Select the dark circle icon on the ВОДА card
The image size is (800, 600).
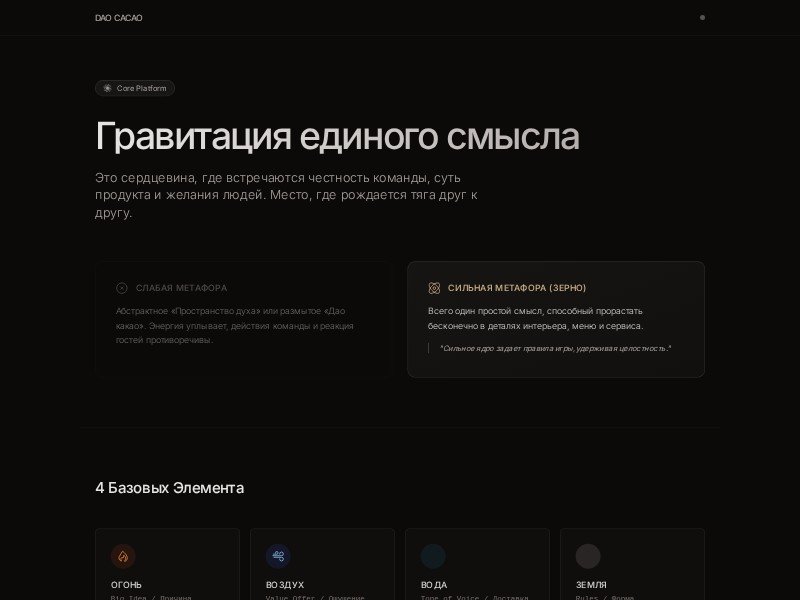click(434, 556)
